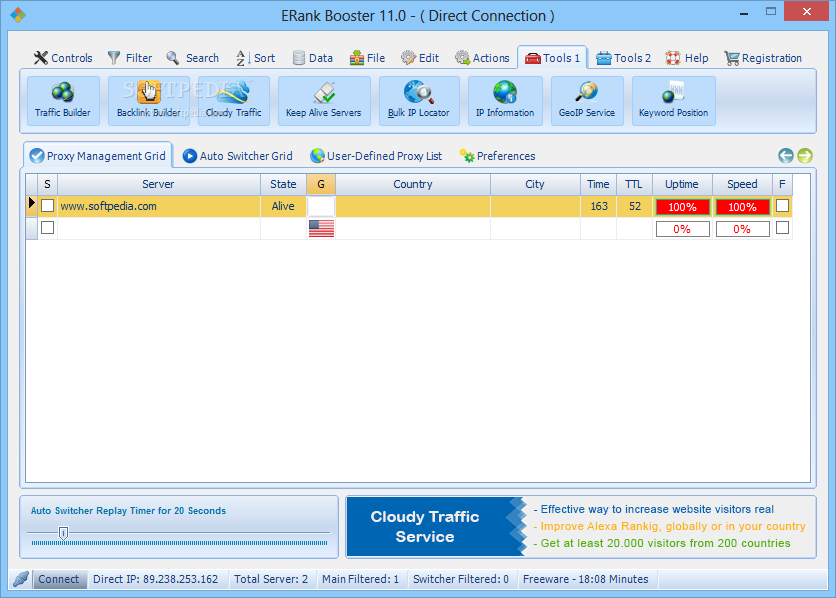Tick the F checkbox in the second row
836x598 pixels.
(x=782, y=228)
